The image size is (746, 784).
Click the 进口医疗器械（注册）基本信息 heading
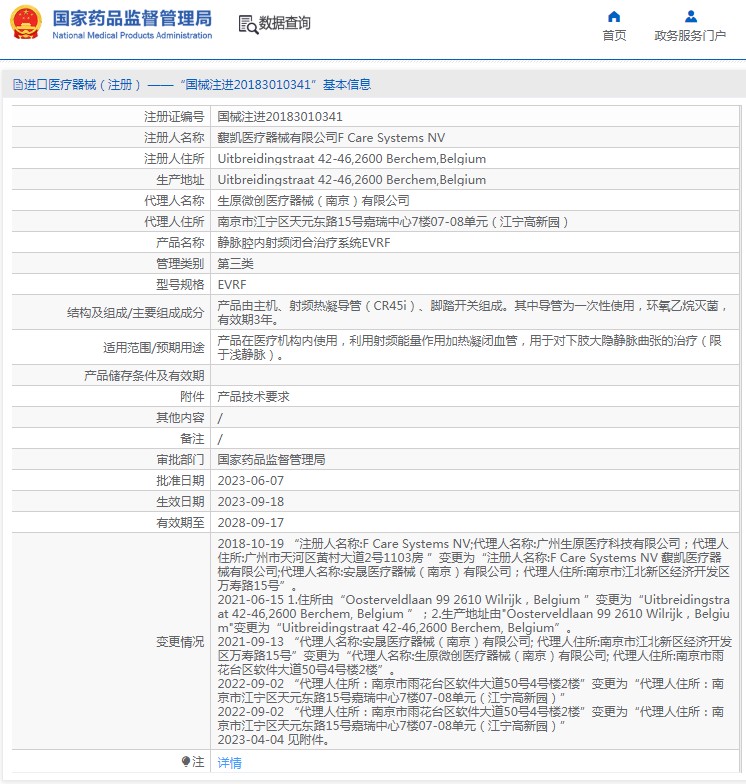[192, 84]
